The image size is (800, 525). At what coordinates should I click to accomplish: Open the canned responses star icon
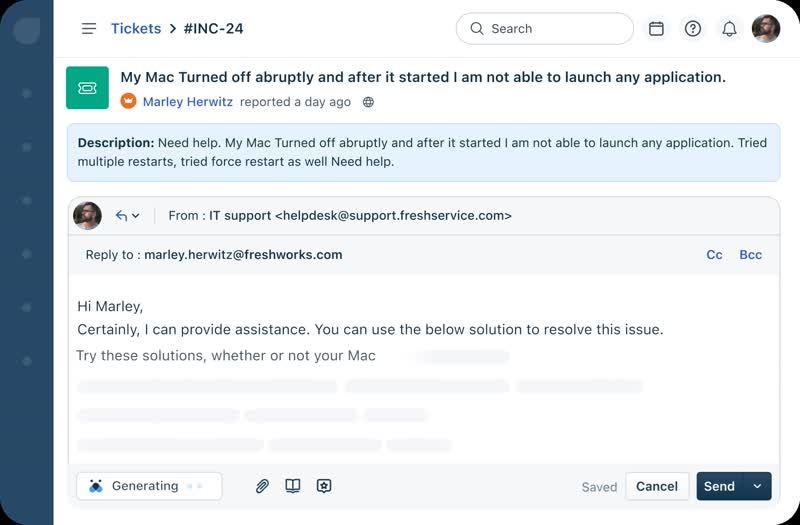coord(324,486)
